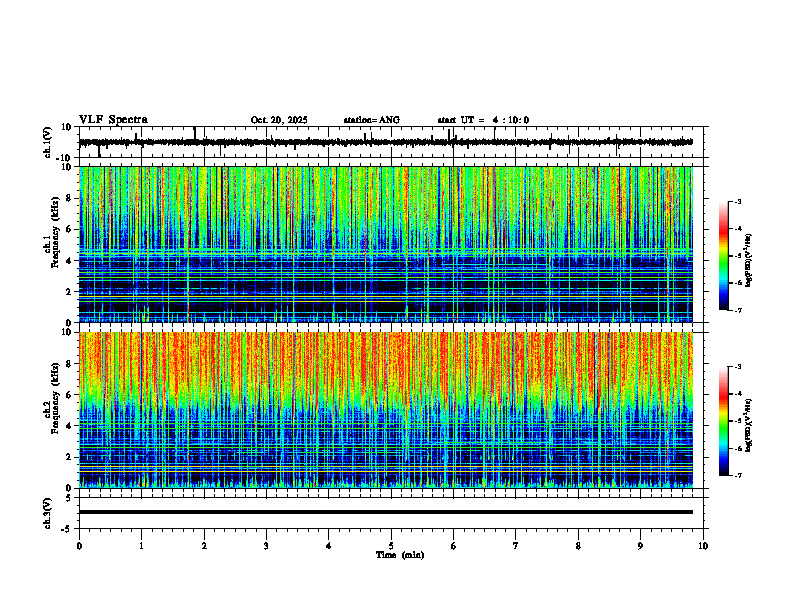Click the -3 label on ch.1 color scale
Viewport: 792px width, 612px height.
tap(738, 201)
